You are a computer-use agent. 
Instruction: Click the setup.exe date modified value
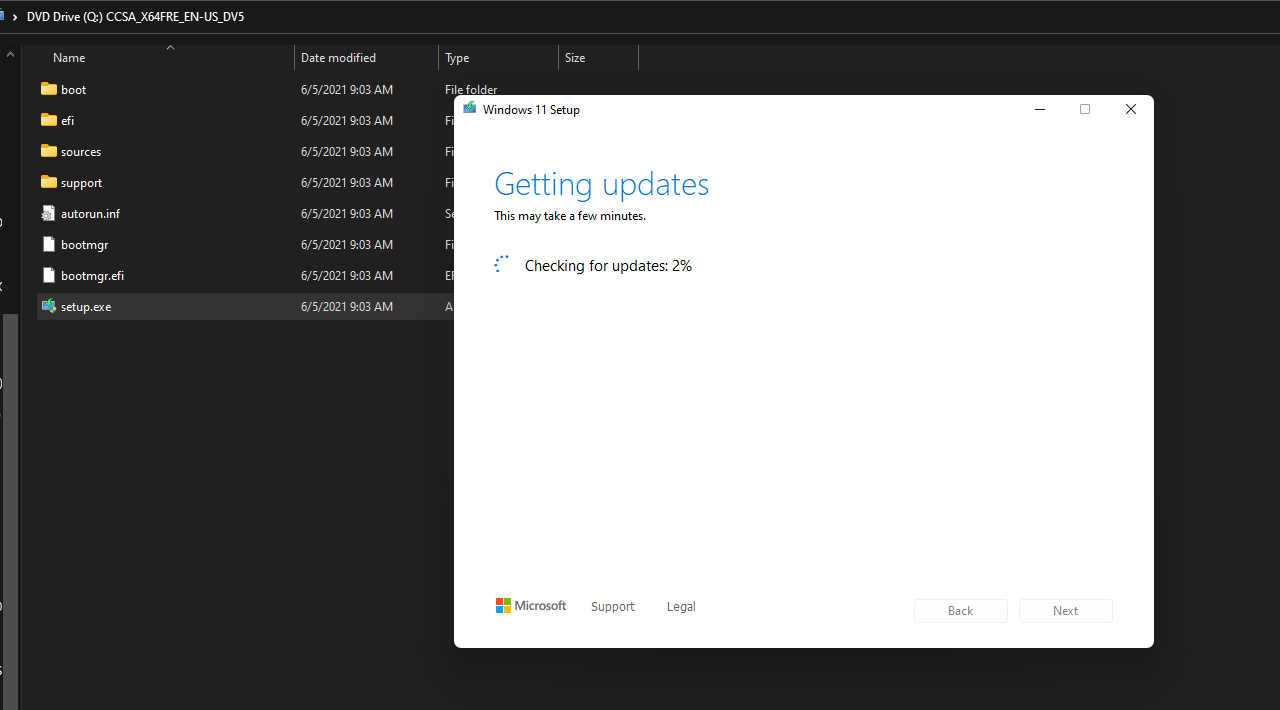tap(347, 307)
